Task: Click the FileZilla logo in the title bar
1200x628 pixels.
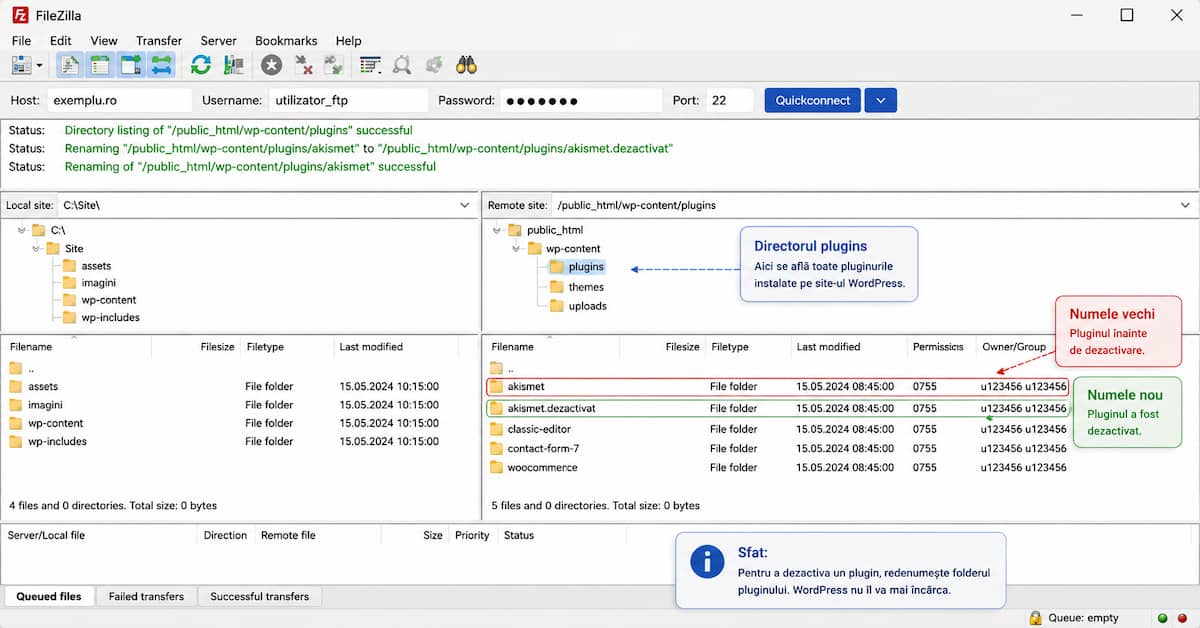Action: pyautogui.click(x=20, y=15)
